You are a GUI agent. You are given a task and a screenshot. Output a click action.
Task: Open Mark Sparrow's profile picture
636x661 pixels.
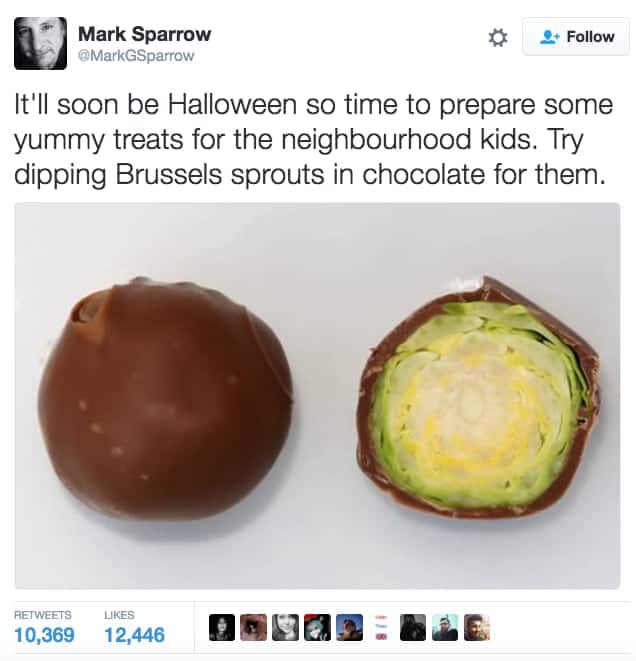(40, 43)
